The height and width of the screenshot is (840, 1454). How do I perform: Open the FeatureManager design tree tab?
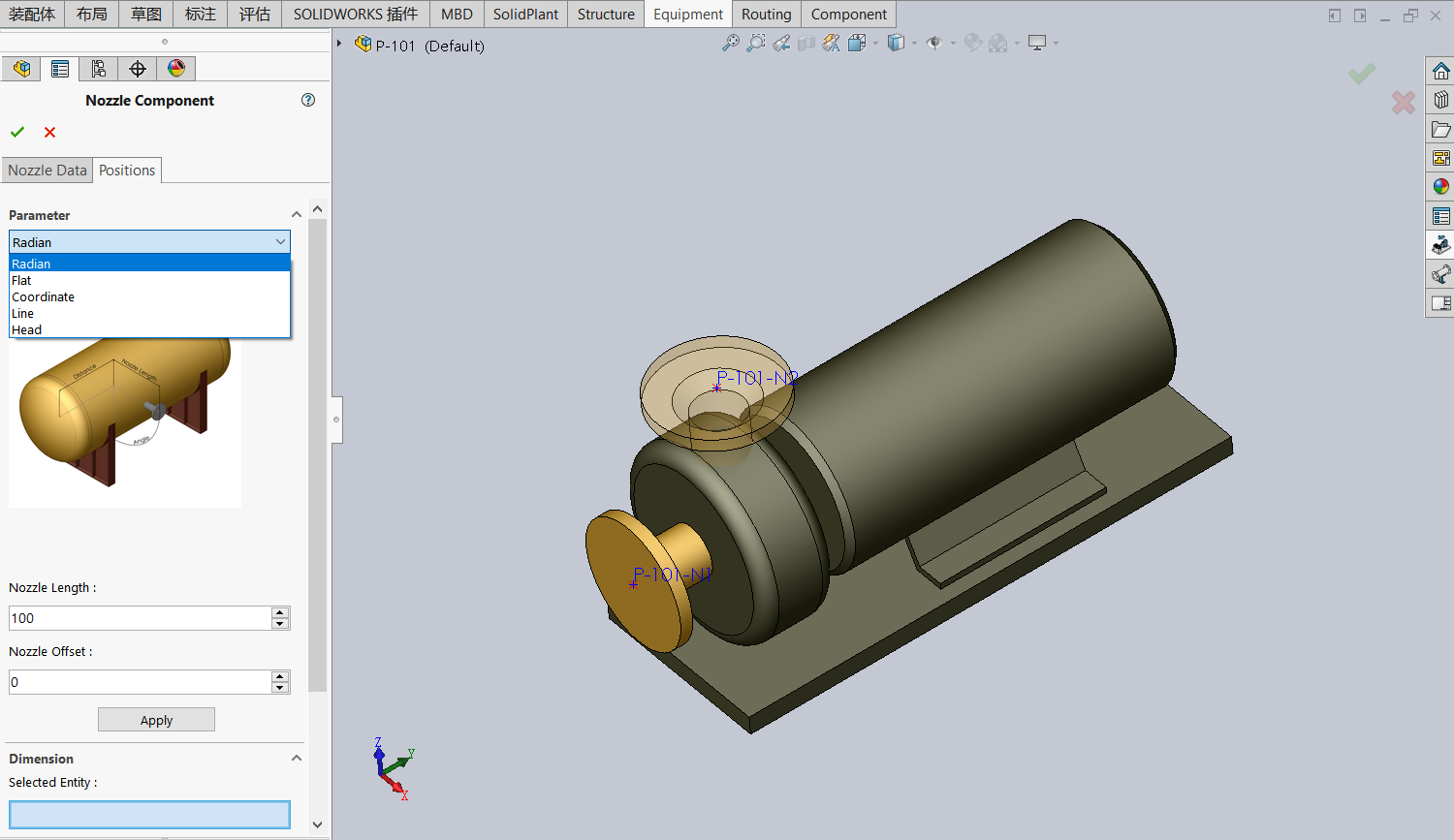point(21,69)
